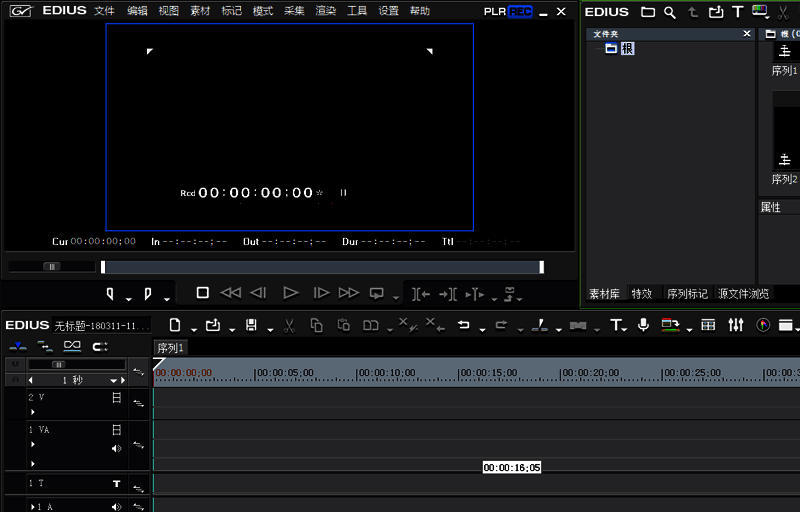This screenshot has width=800, height=512.
Task: Click the search icon in the bin toolbar
Action: [670, 12]
